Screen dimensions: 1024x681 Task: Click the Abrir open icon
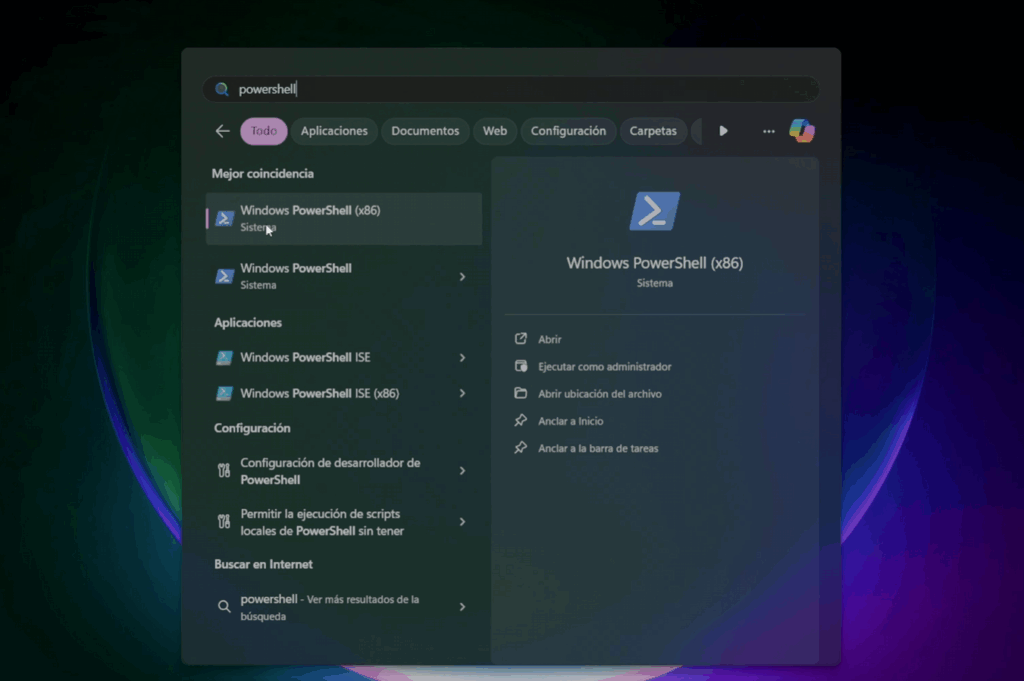pyautogui.click(x=520, y=338)
